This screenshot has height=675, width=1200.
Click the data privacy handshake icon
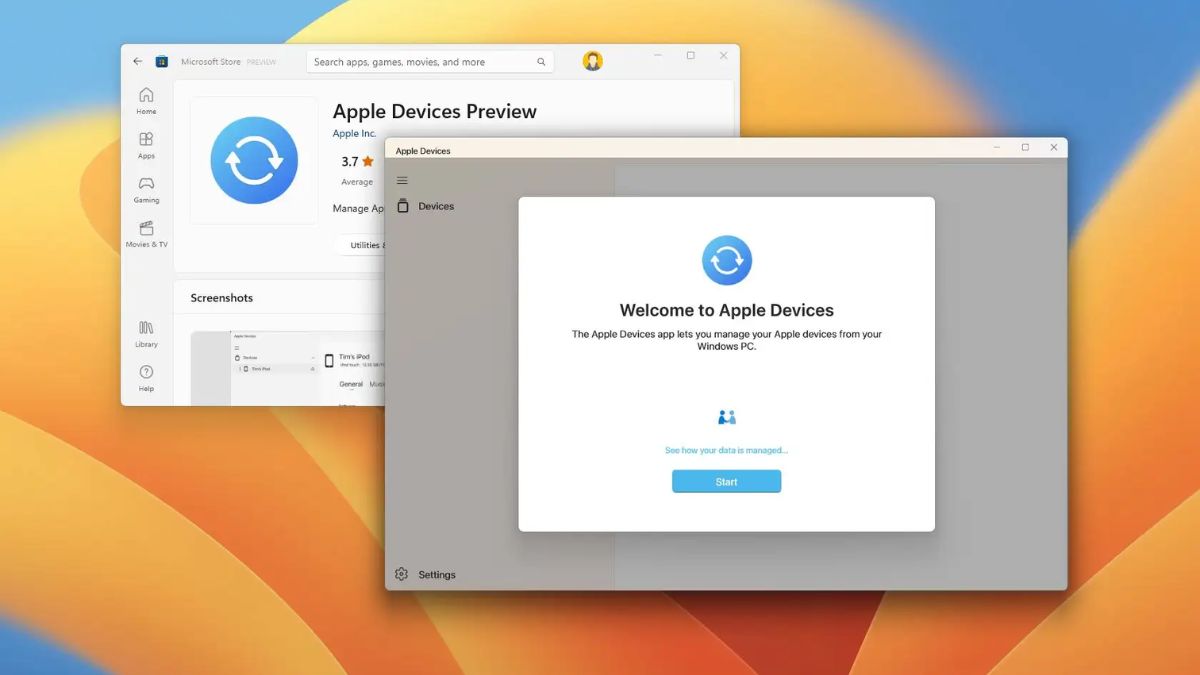pos(727,417)
